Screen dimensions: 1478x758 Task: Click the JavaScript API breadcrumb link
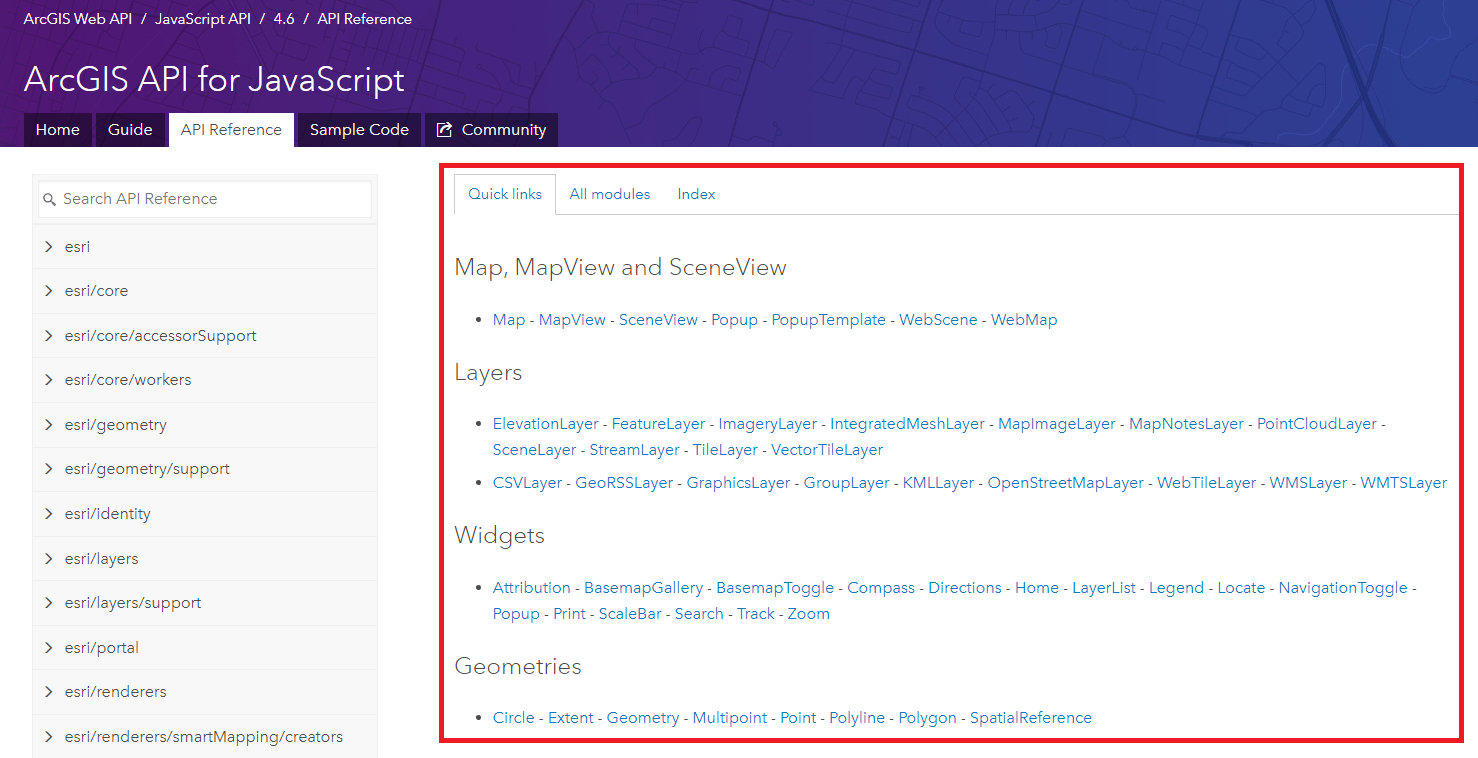[203, 19]
